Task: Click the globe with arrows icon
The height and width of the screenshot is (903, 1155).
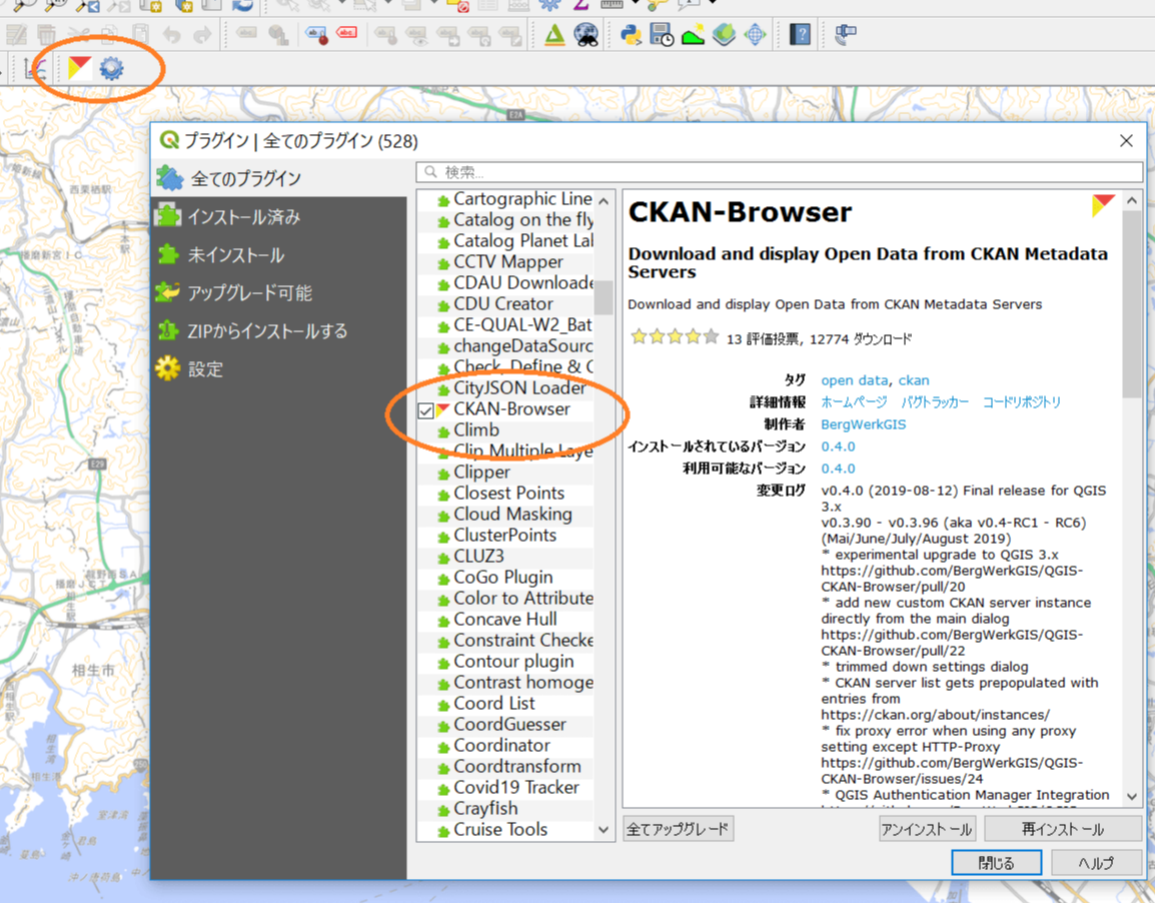Action: click(x=755, y=34)
